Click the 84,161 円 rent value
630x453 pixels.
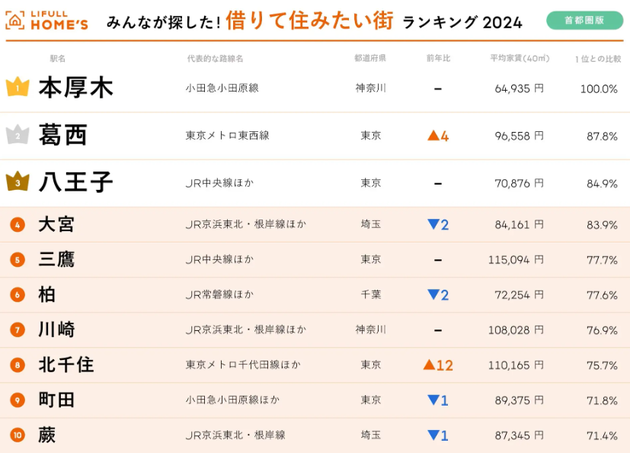pyautogui.click(x=519, y=225)
